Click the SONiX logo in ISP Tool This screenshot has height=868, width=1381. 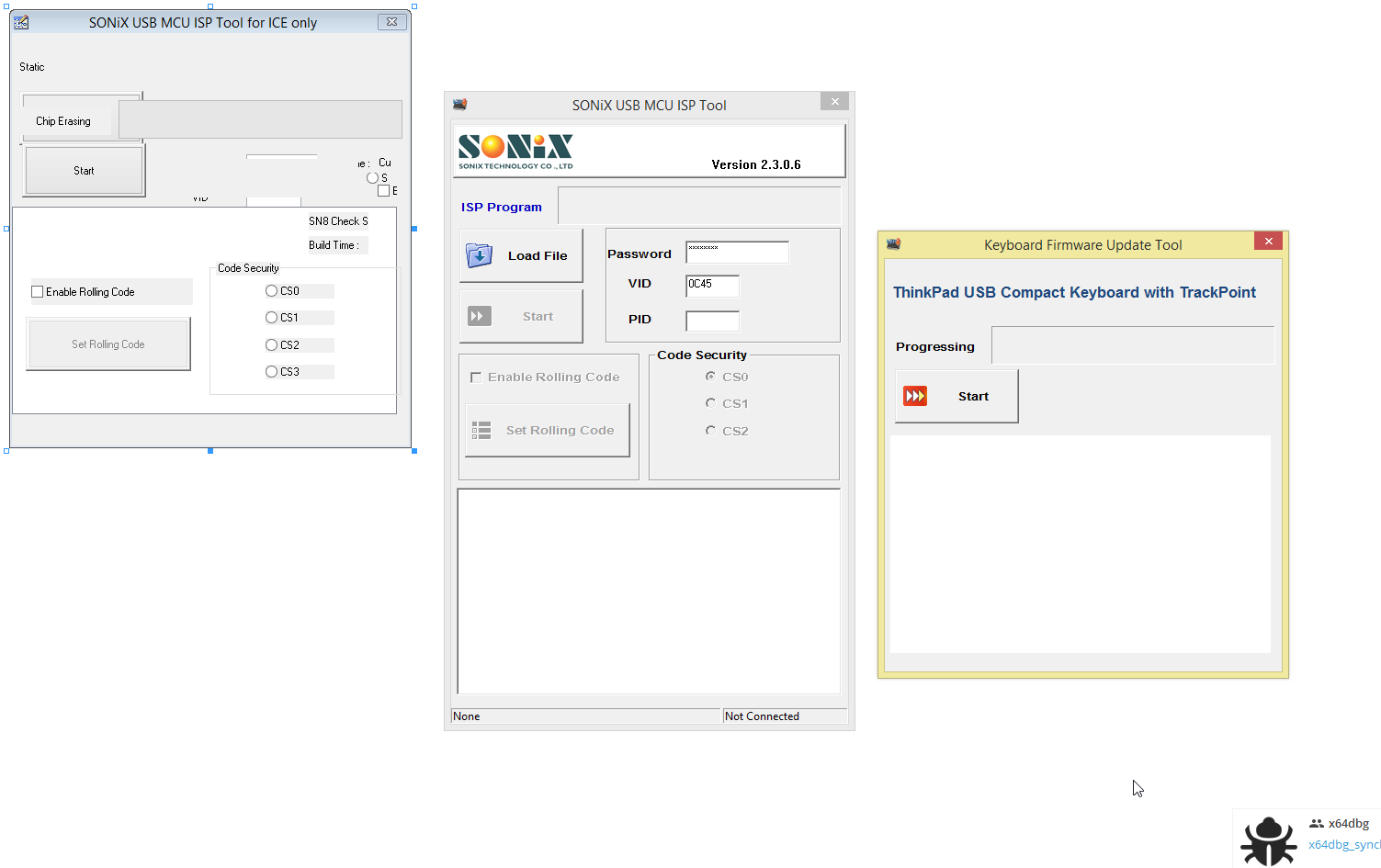pos(515,152)
